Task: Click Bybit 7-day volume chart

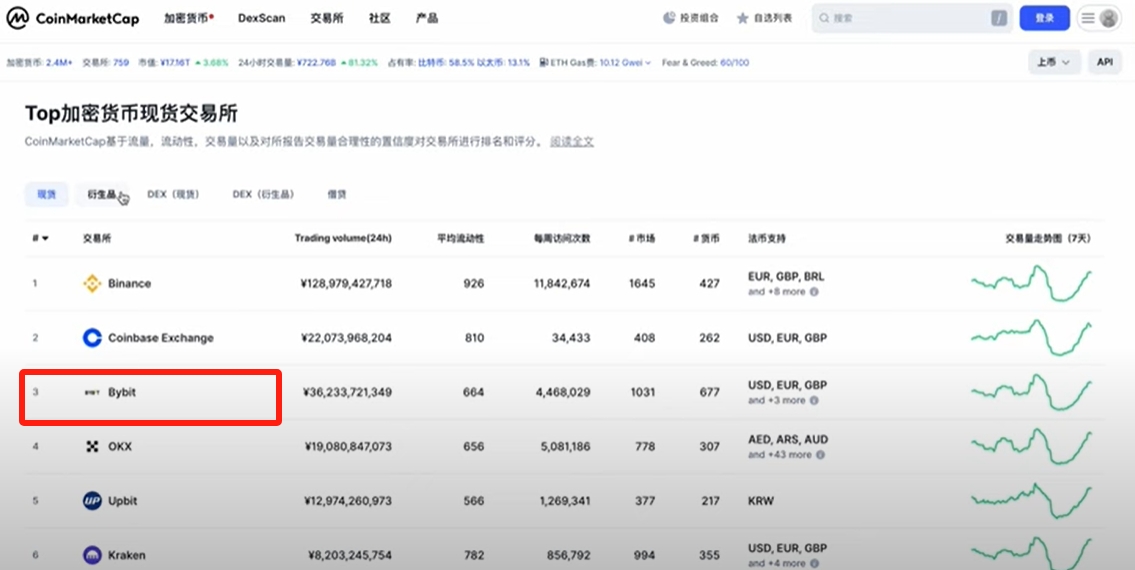Action: [1031, 392]
